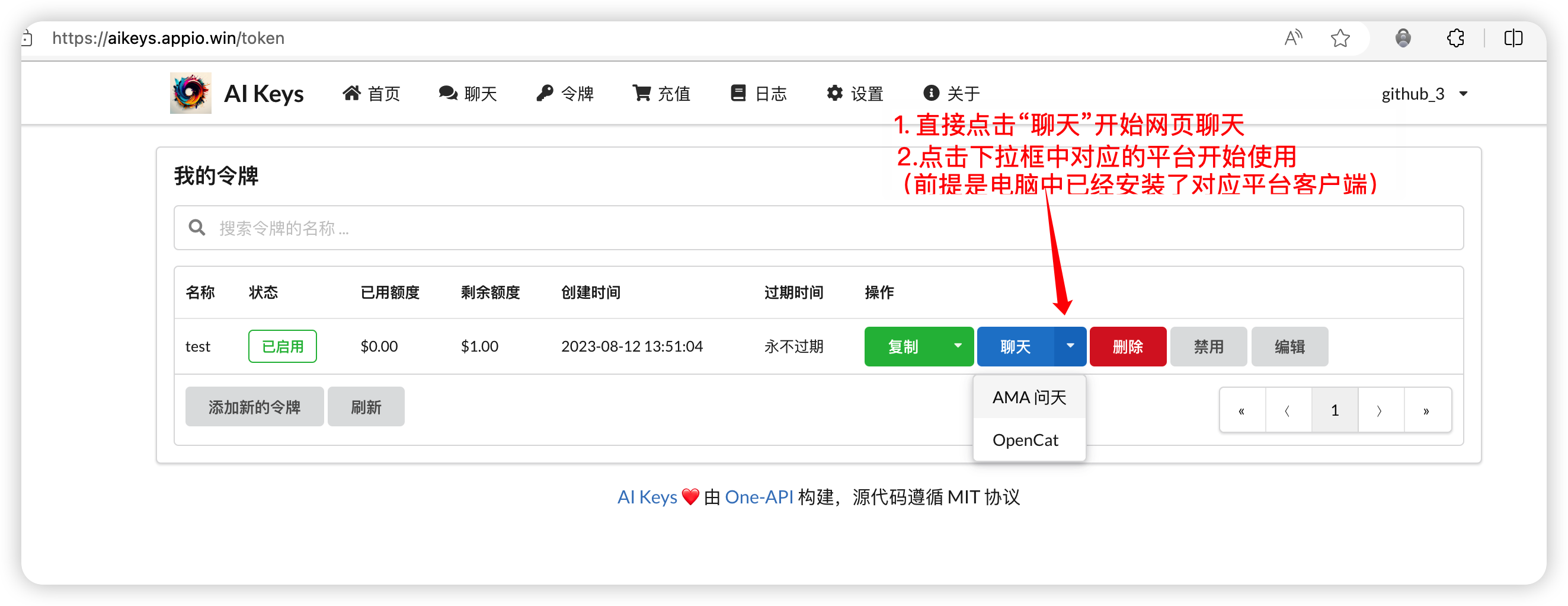Open the browser extensions icon
Viewport: 1568px width, 606px height.
click(x=1456, y=38)
